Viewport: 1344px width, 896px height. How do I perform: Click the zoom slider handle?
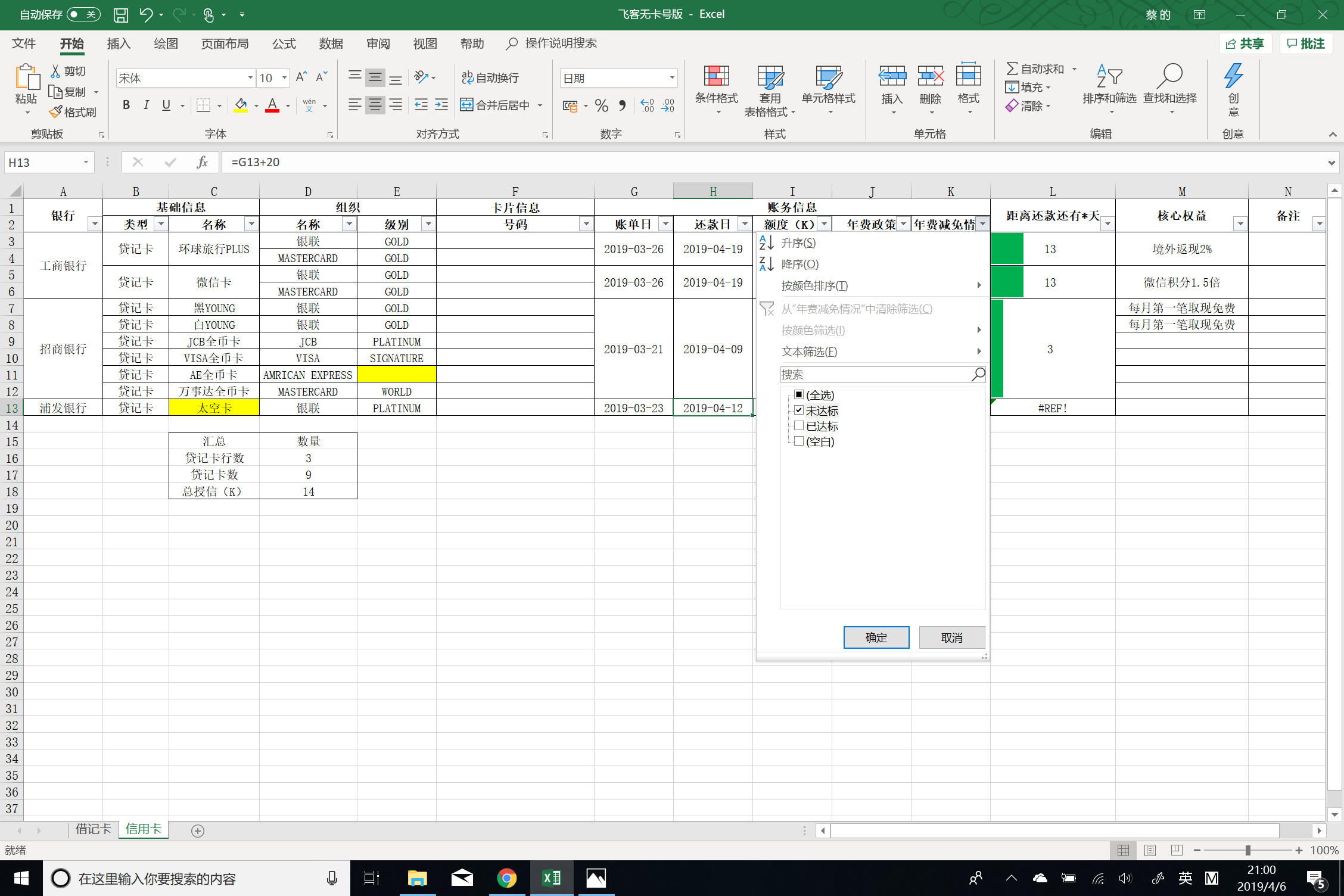tap(1247, 850)
